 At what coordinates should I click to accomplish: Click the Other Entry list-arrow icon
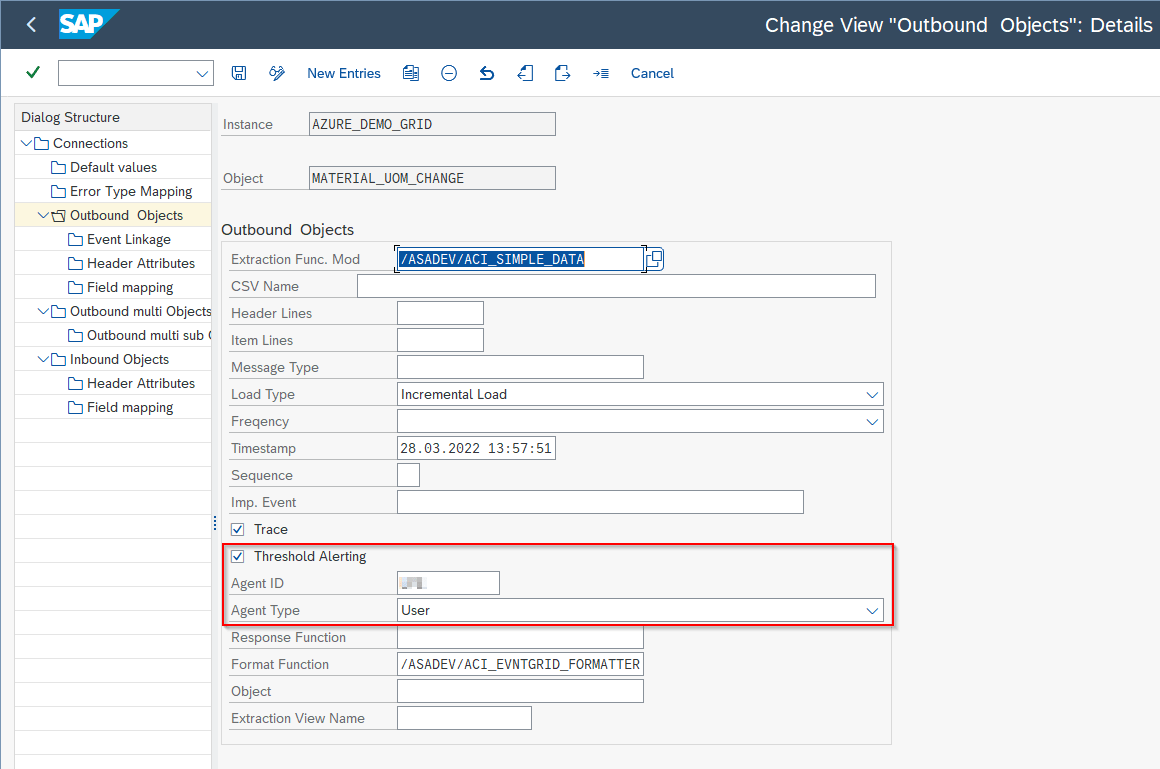[601, 73]
